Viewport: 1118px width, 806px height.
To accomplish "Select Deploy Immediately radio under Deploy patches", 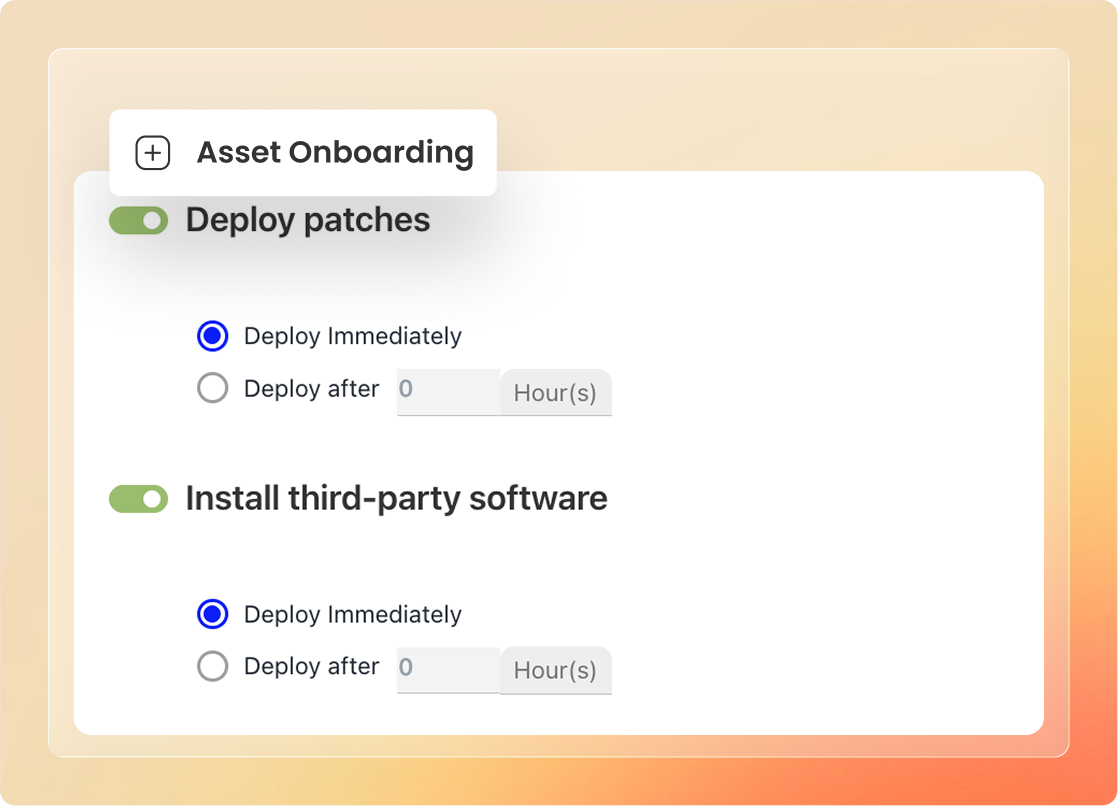I will coord(213,336).
